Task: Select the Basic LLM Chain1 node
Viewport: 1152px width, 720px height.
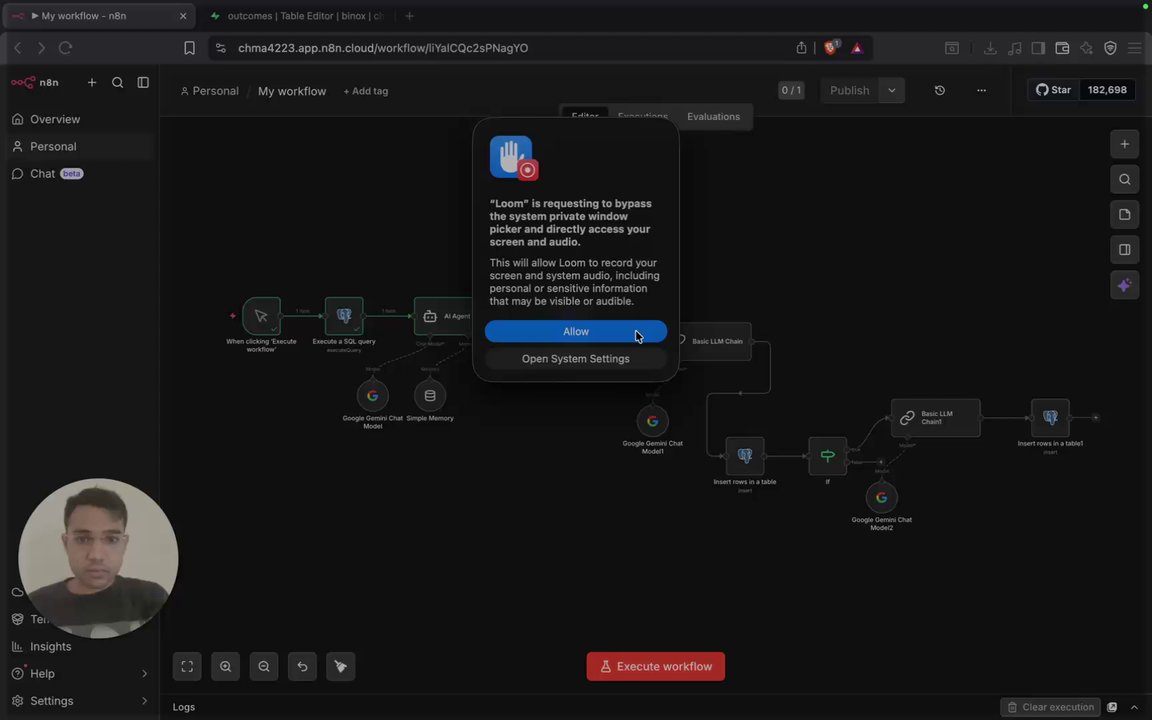Action: pyautogui.click(x=935, y=417)
